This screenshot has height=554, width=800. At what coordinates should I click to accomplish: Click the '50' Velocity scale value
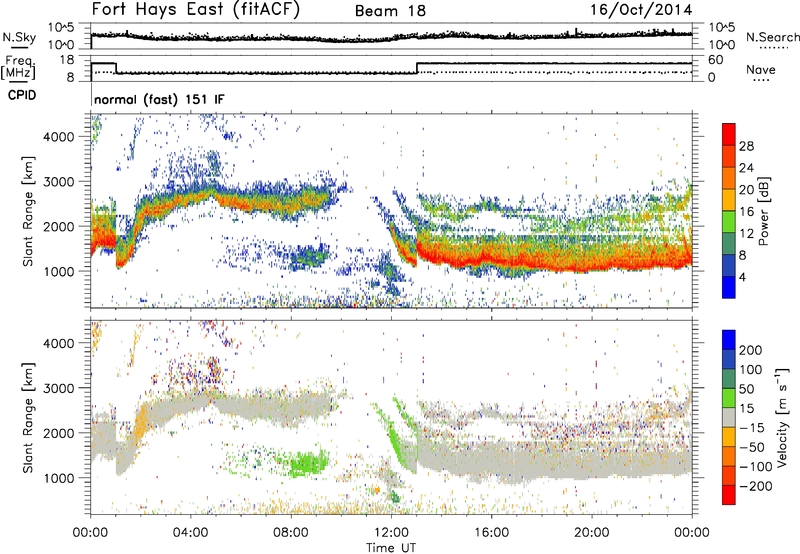click(x=746, y=389)
